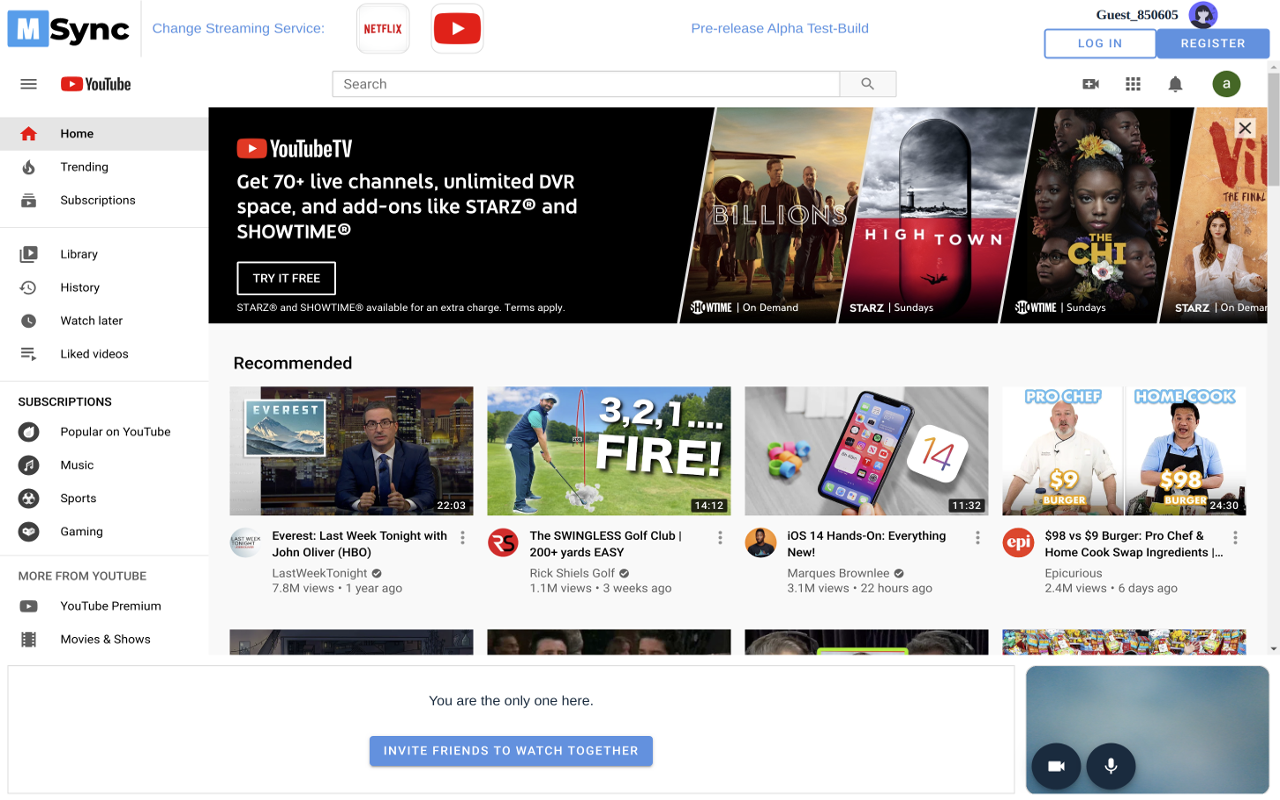Go to Home in sidebar
Screen dimensions: 1280x800
pos(104,134)
